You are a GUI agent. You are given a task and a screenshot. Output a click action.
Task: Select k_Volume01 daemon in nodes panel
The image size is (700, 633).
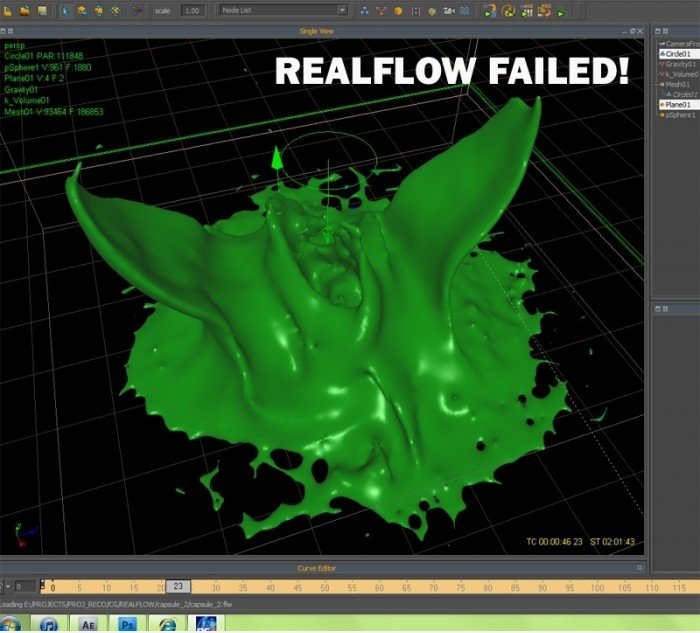coord(680,74)
